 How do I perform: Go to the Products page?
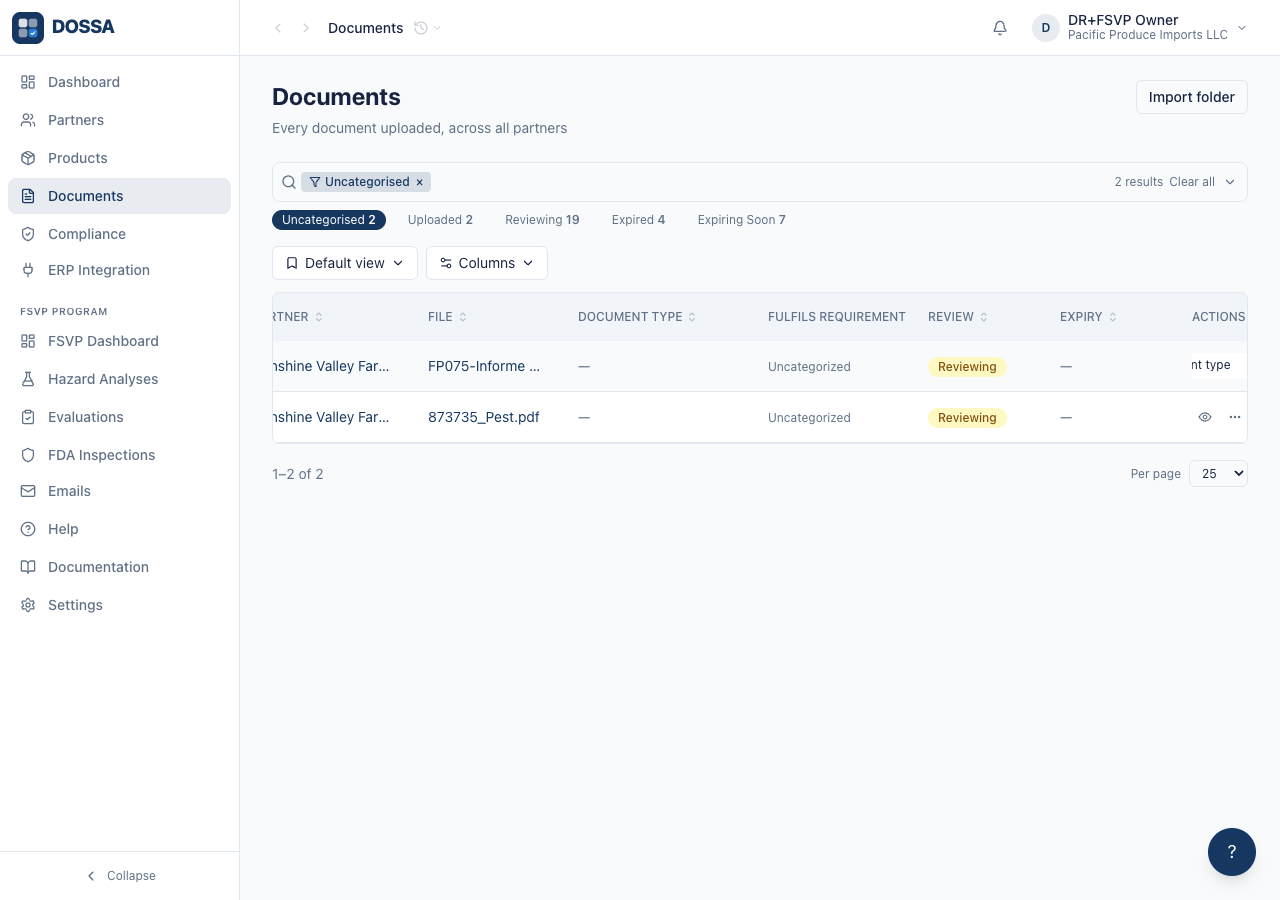point(119,158)
